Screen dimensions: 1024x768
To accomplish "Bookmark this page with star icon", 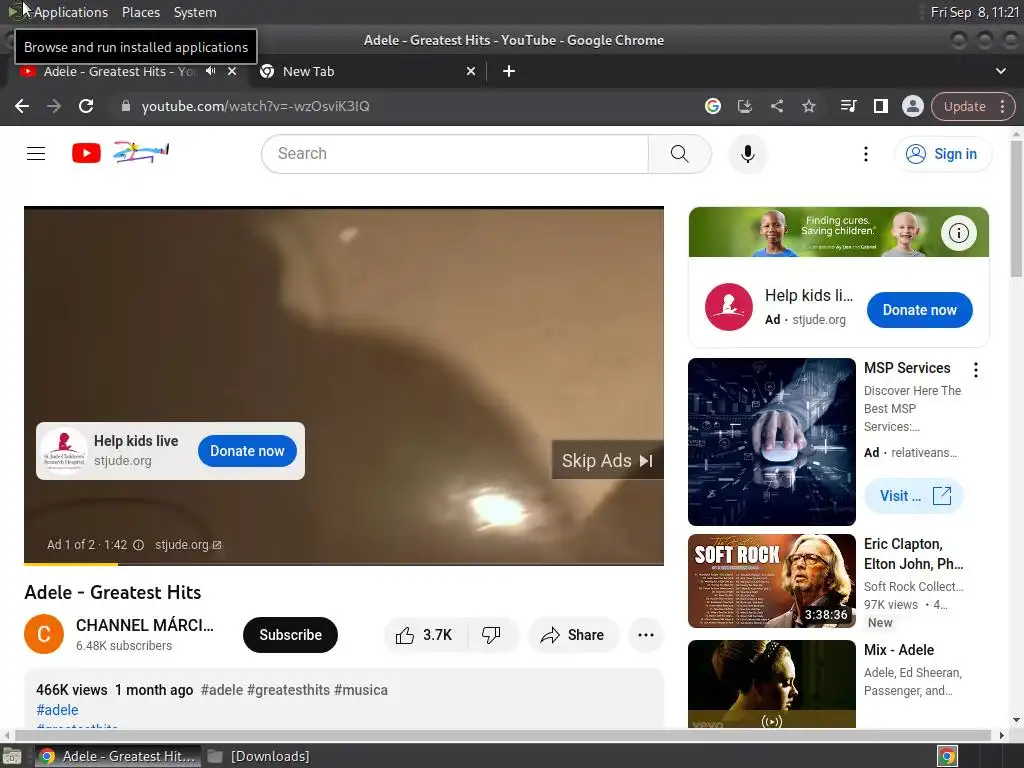I will click(x=808, y=106).
